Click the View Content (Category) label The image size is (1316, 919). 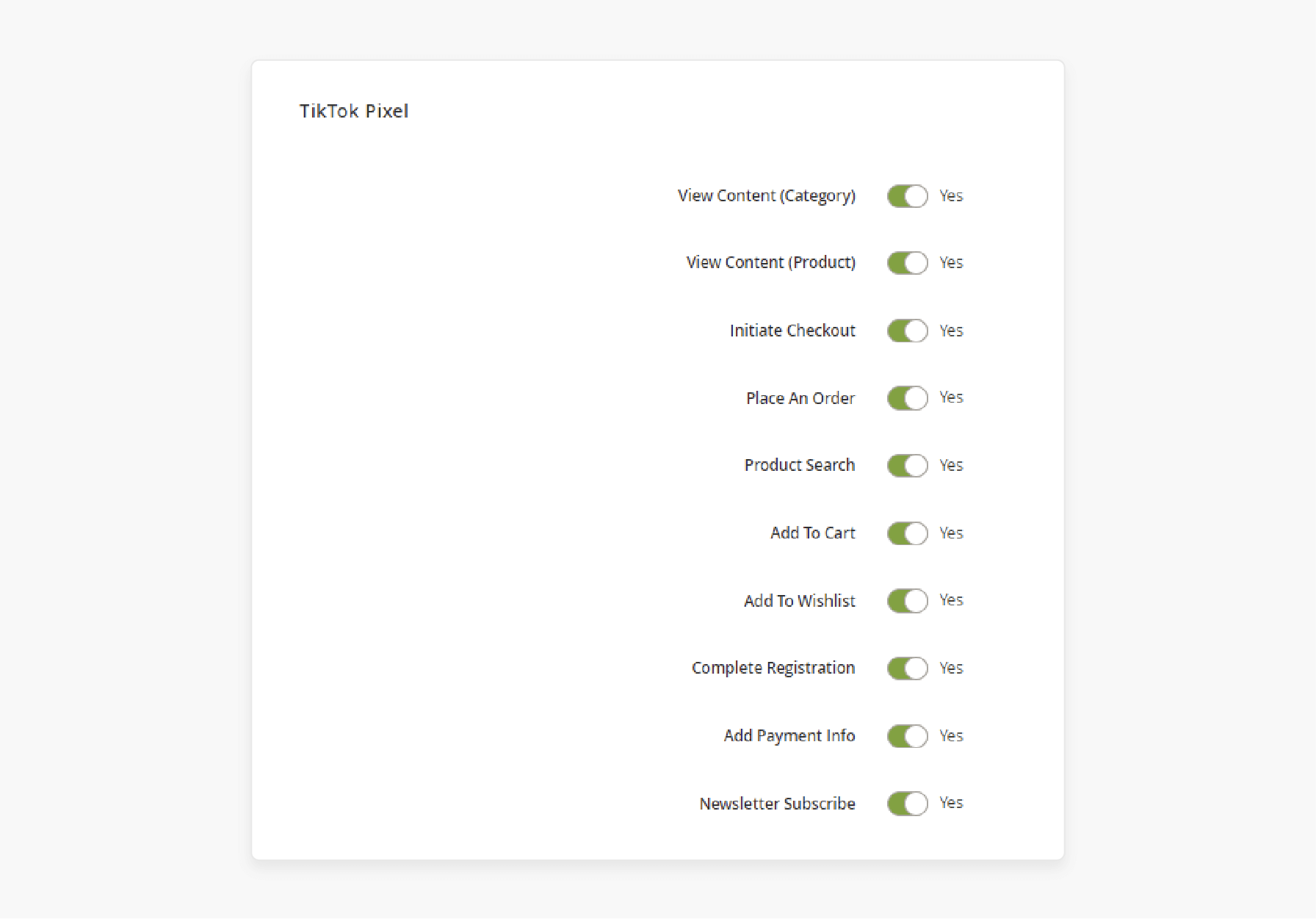coord(767,196)
